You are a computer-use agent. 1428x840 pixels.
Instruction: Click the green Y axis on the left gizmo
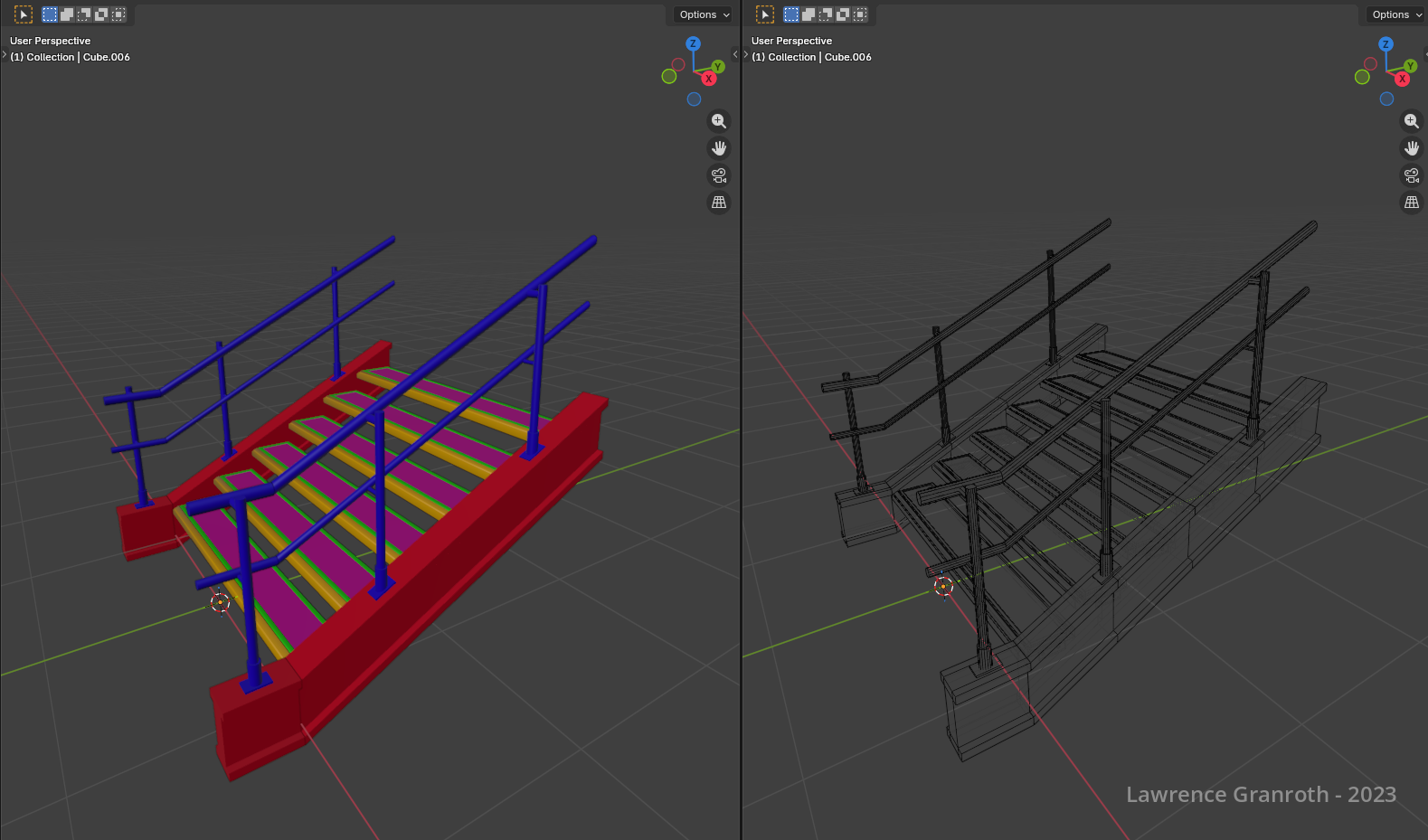717,66
